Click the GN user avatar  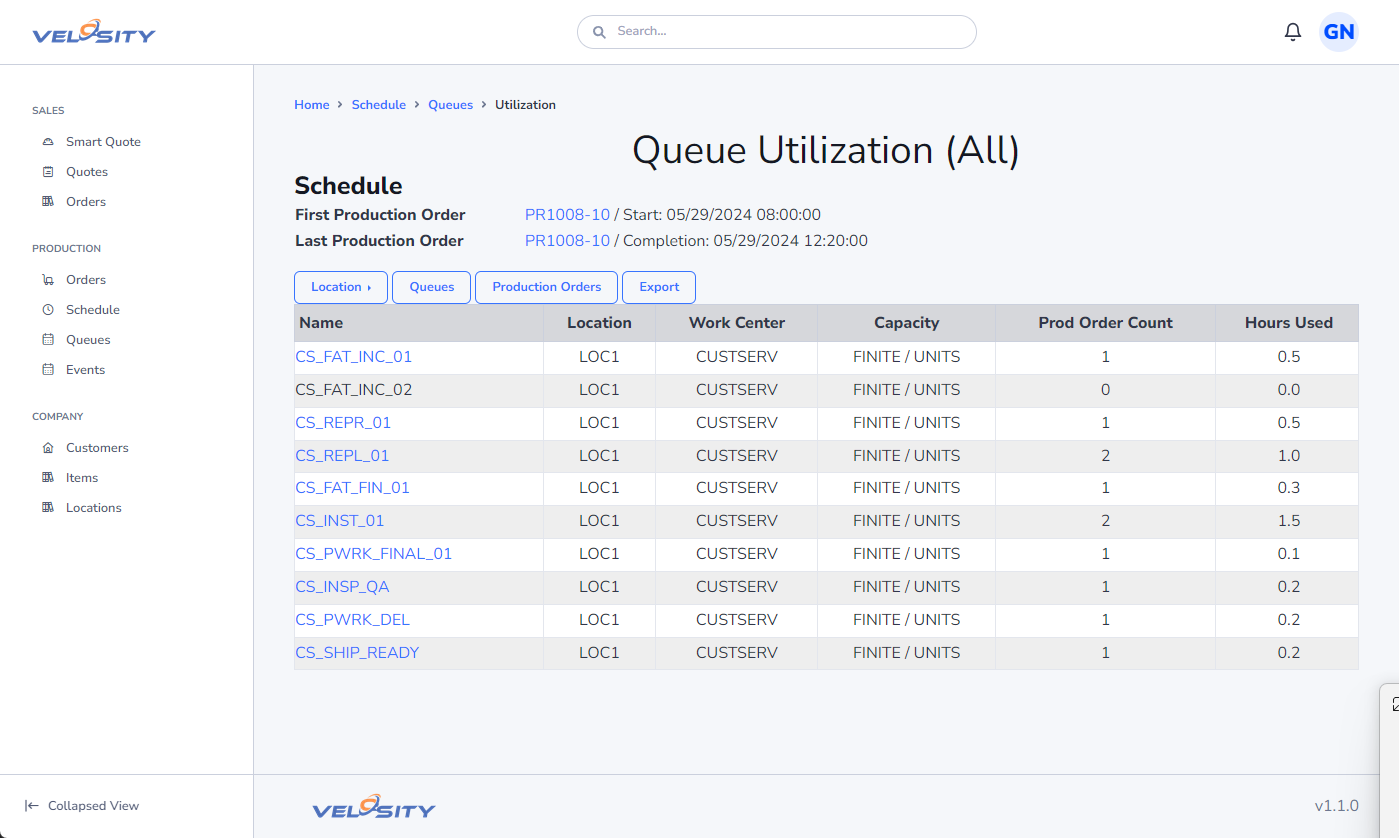tap(1338, 32)
